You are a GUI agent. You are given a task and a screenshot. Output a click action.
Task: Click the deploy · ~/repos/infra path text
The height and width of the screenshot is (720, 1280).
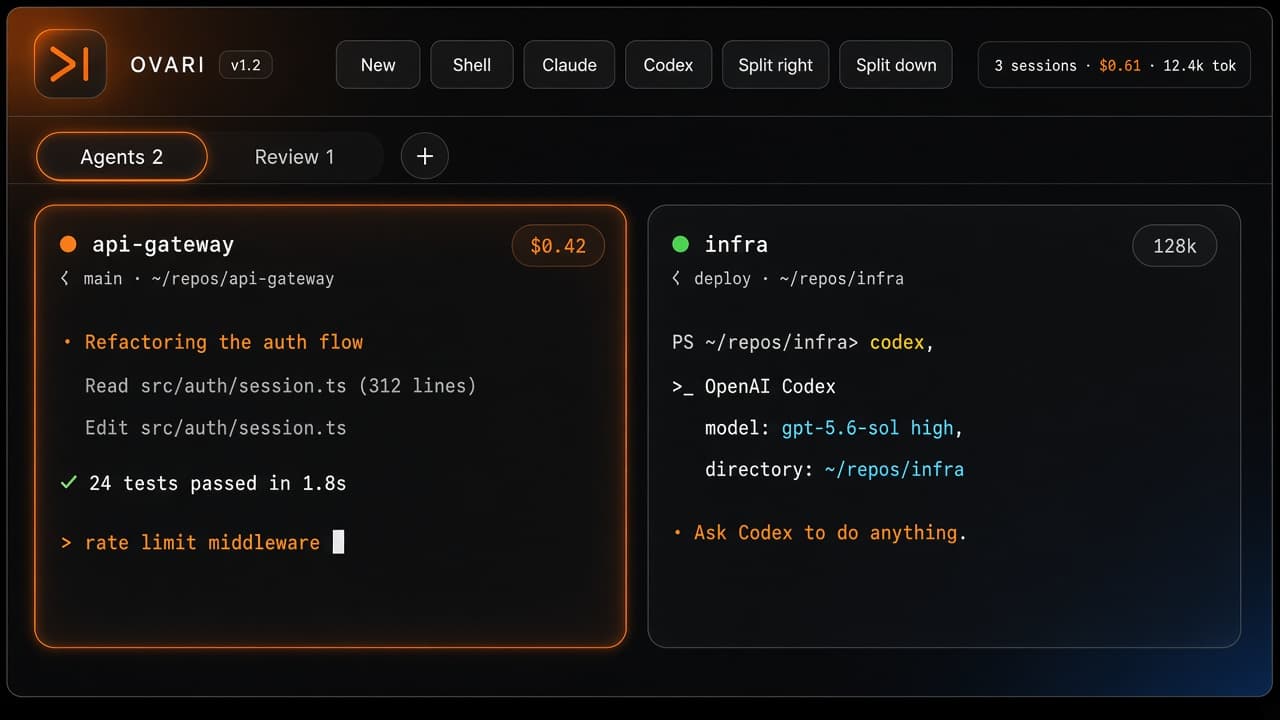coord(799,278)
